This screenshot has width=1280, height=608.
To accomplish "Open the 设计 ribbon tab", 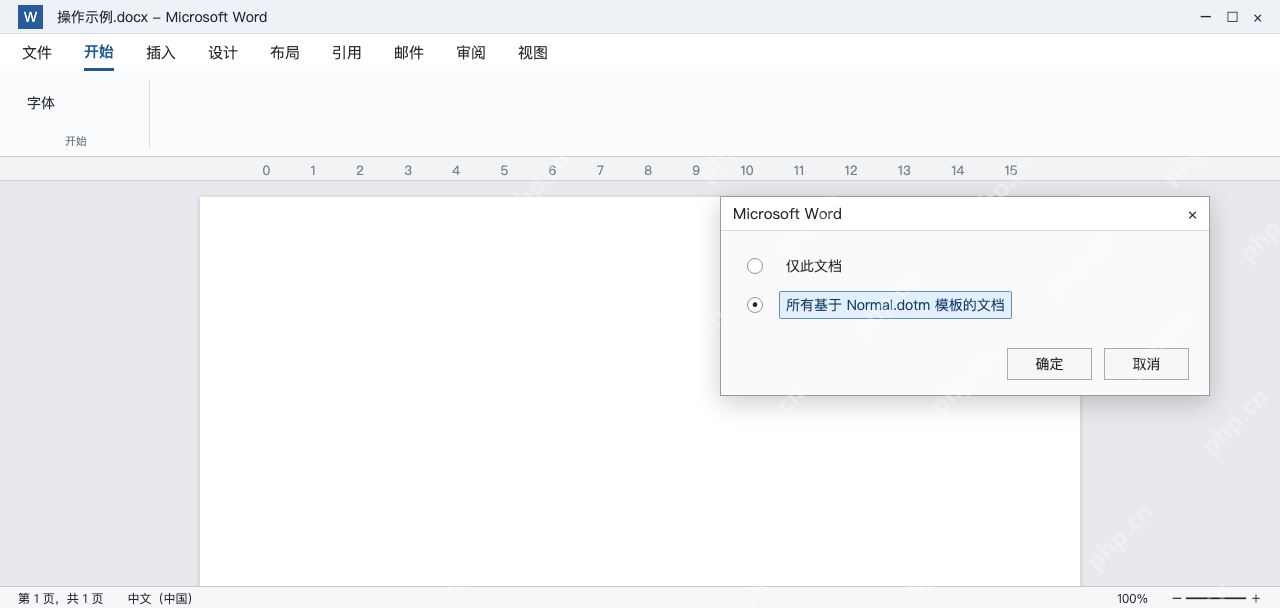I will pos(223,53).
